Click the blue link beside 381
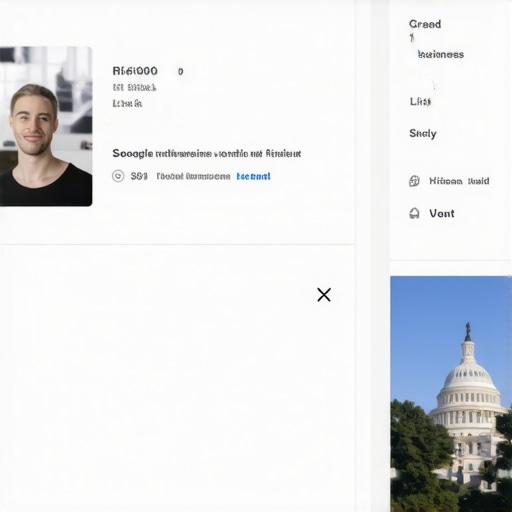The height and width of the screenshot is (512, 512). click(x=253, y=176)
